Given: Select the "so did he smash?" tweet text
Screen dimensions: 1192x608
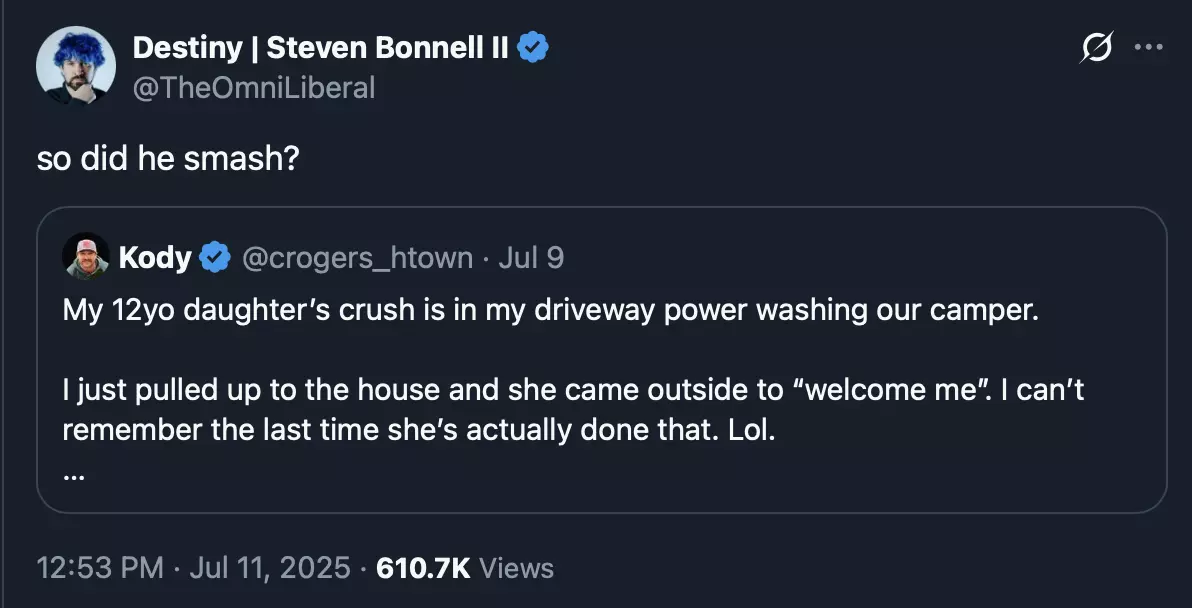Looking at the screenshot, I should coord(168,159).
